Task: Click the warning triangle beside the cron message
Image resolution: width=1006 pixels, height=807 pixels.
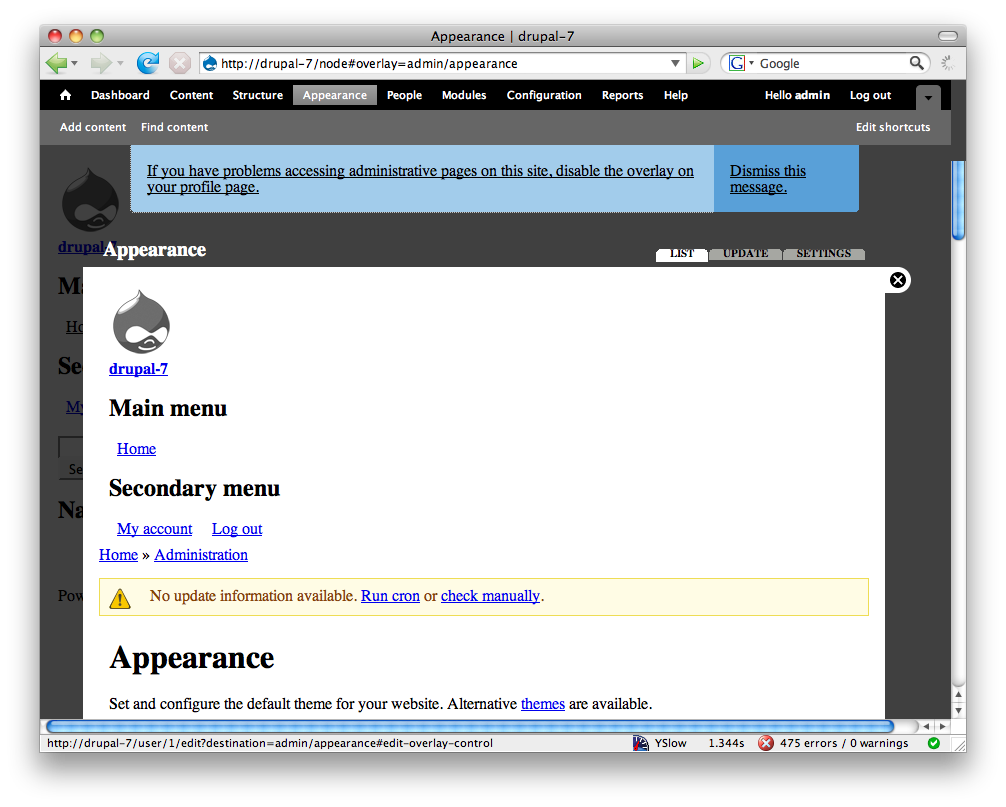Action: point(121,596)
